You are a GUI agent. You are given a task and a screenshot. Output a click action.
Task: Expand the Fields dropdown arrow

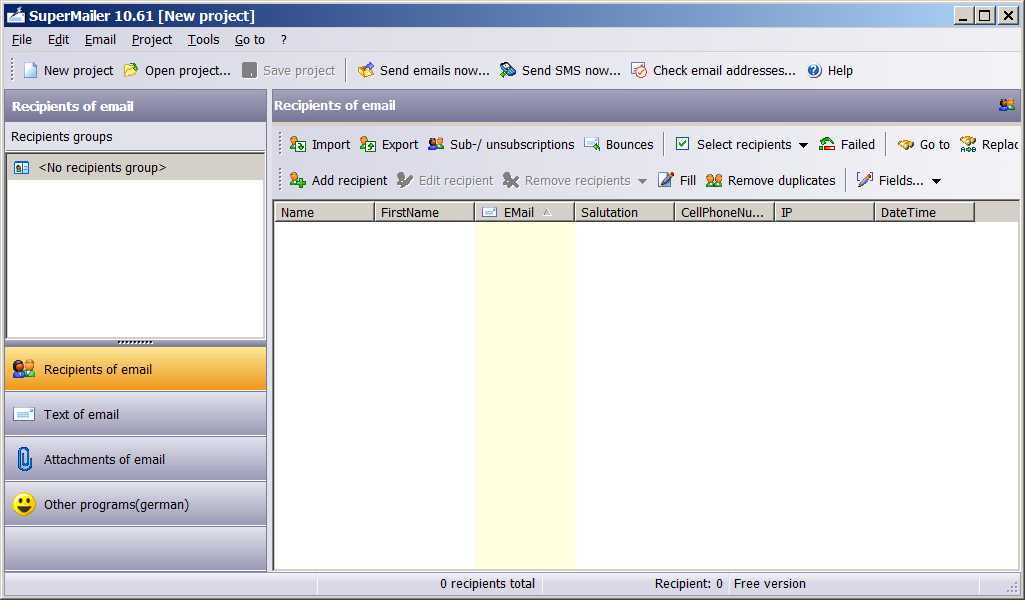(x=936, y=182)
